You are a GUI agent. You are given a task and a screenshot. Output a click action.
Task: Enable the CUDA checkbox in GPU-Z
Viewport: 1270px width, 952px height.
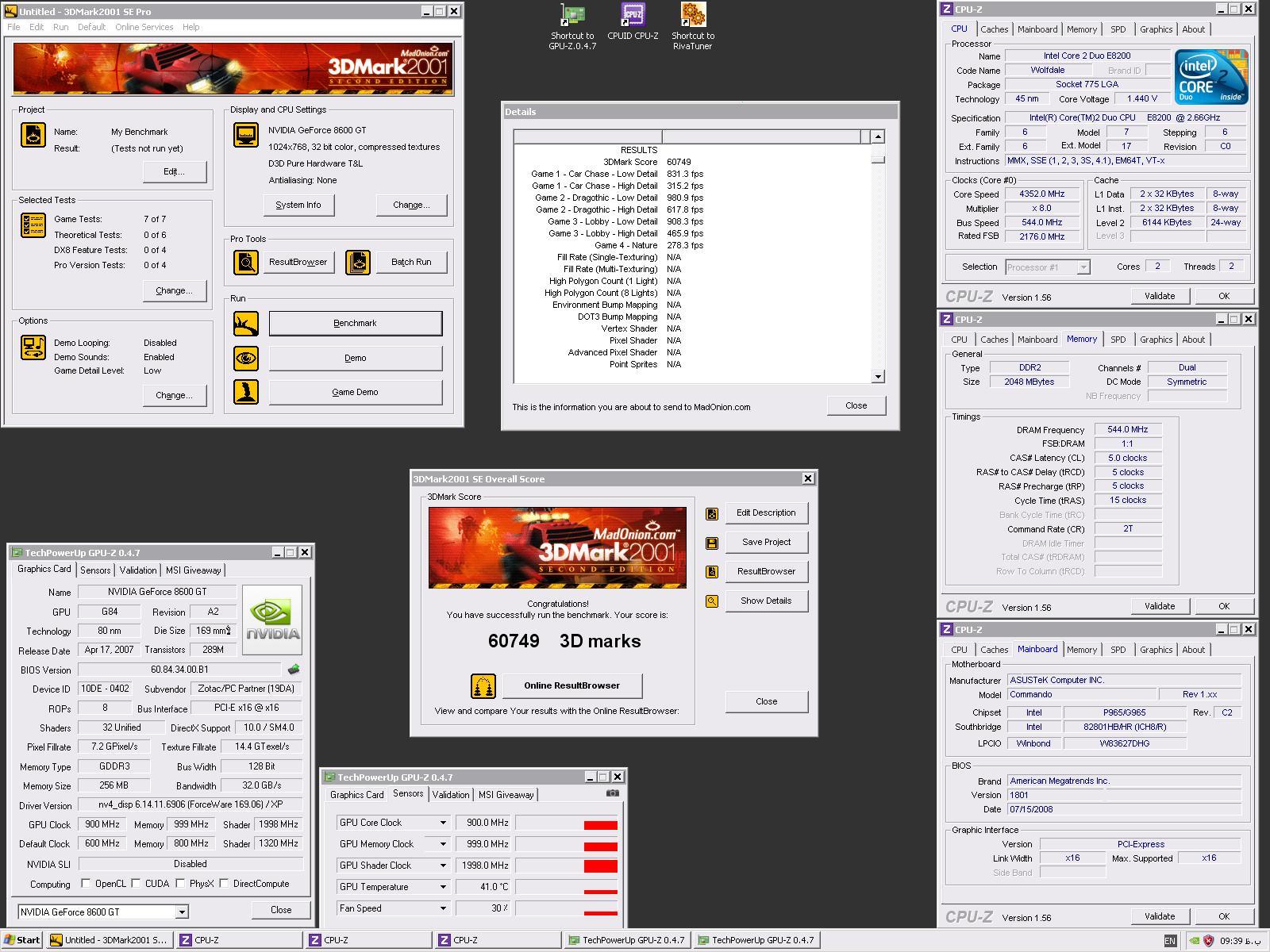click(137, 883)
